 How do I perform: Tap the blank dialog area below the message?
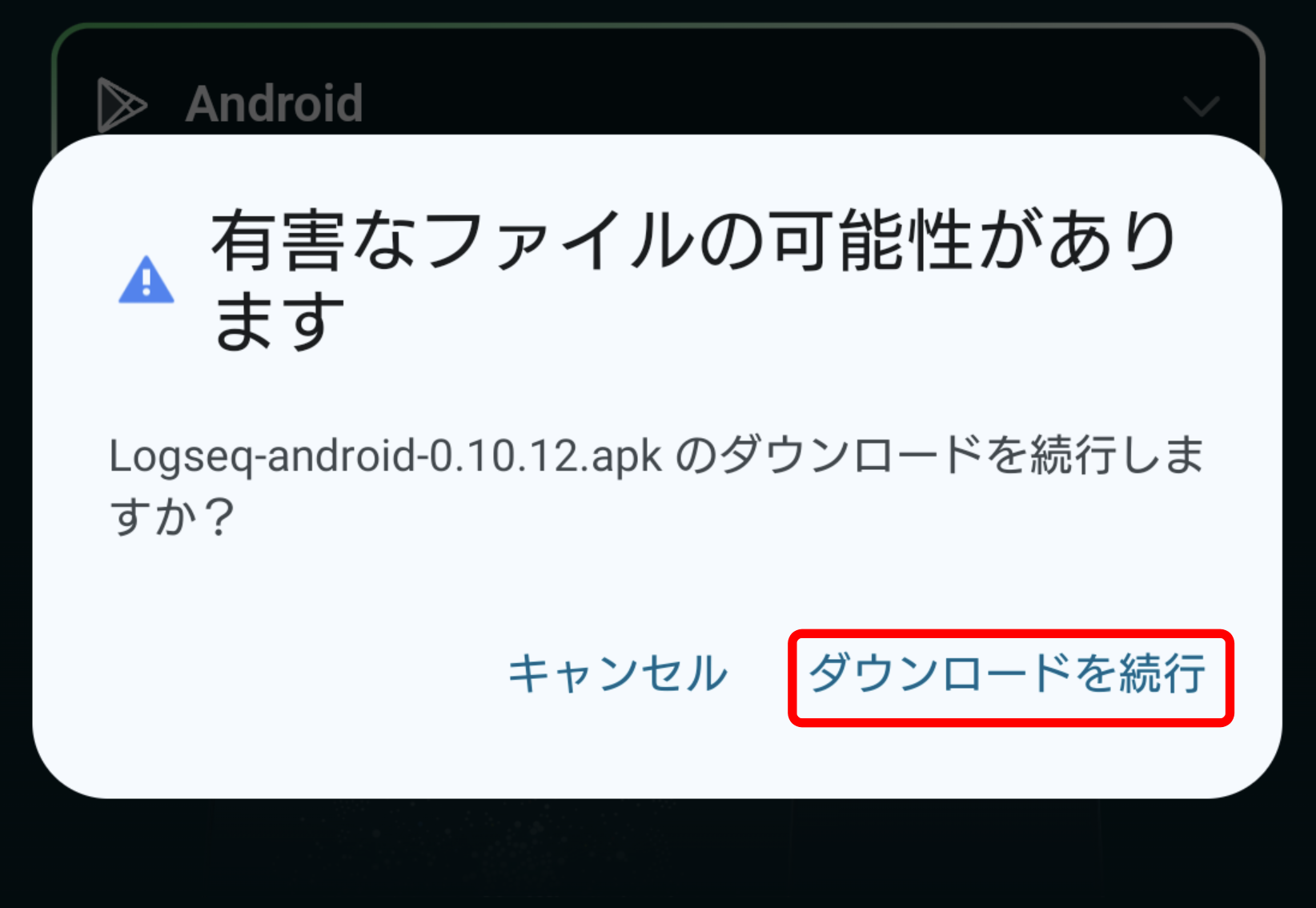click(x=656, y=585)
